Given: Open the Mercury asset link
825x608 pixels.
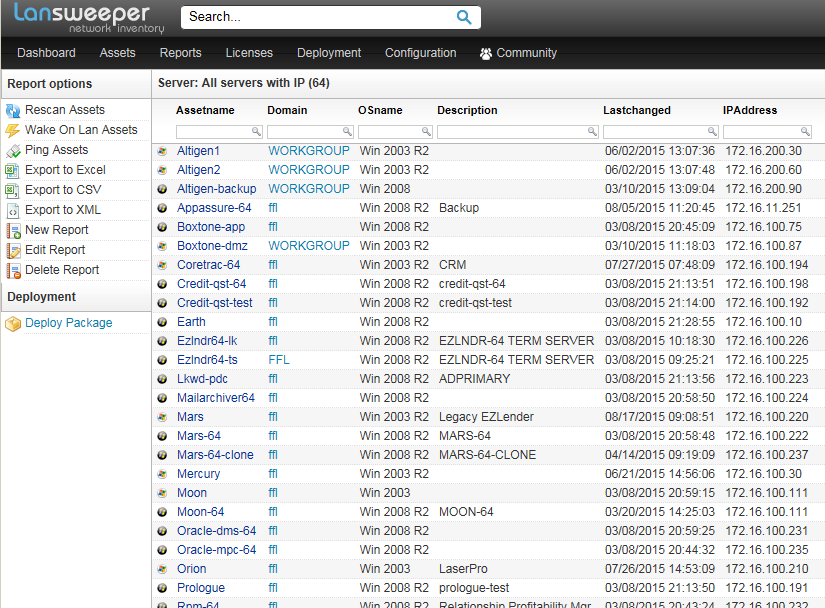Looking at the screenshot, I should point(198,473).
